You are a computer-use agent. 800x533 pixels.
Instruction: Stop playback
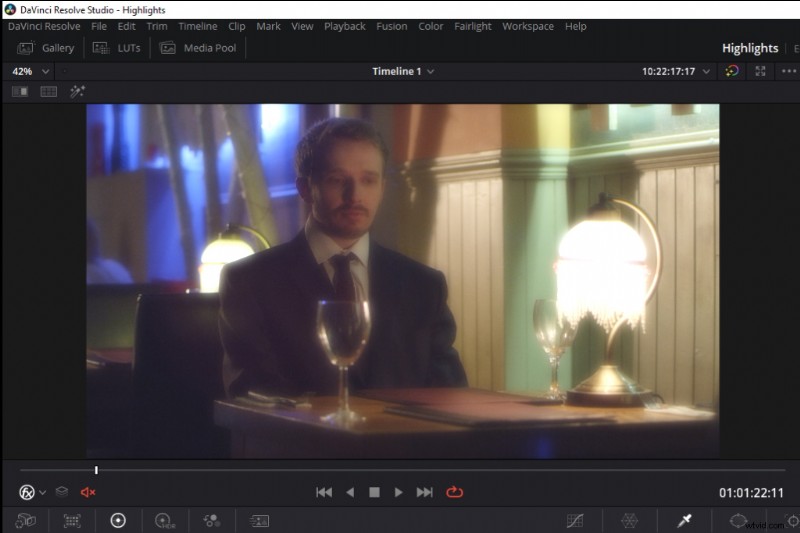point(374,492)
